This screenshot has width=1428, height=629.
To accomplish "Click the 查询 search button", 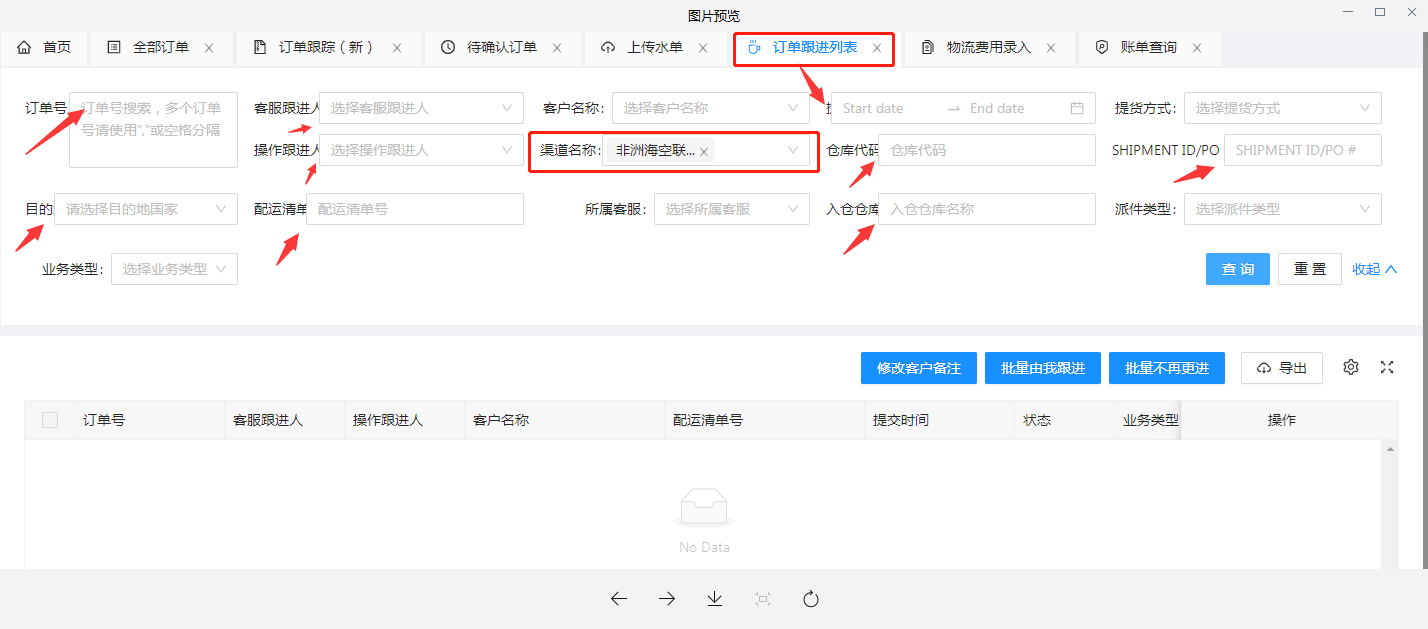I will coord(1237,269).
